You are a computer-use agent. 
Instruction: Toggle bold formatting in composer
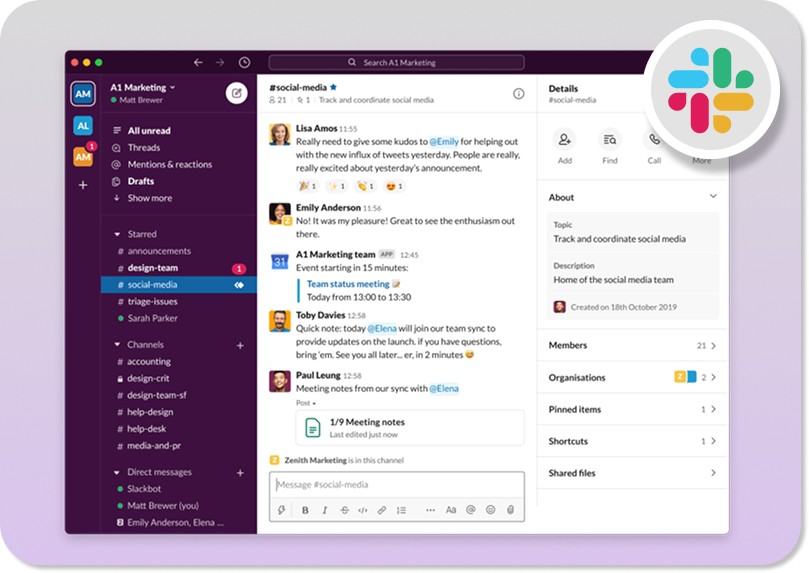pos(305,510)
